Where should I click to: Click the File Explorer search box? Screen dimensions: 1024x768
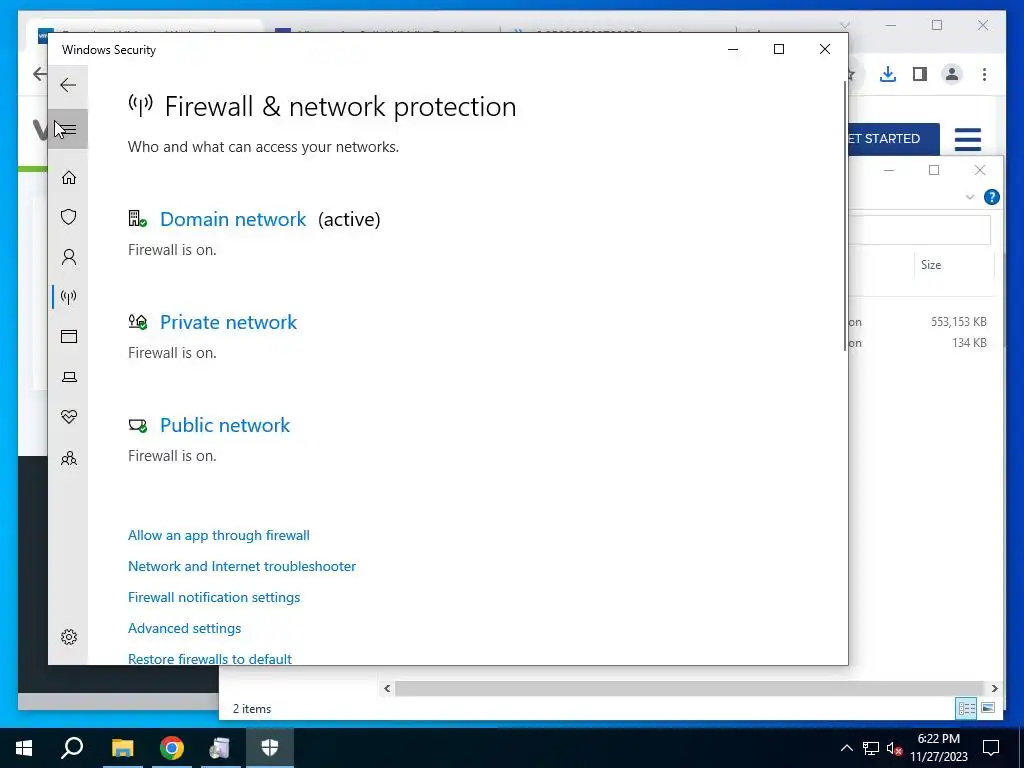920,231
